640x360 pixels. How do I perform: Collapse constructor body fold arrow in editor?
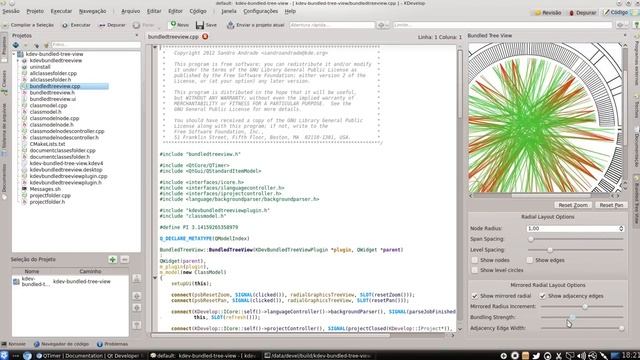pos(155,278)
